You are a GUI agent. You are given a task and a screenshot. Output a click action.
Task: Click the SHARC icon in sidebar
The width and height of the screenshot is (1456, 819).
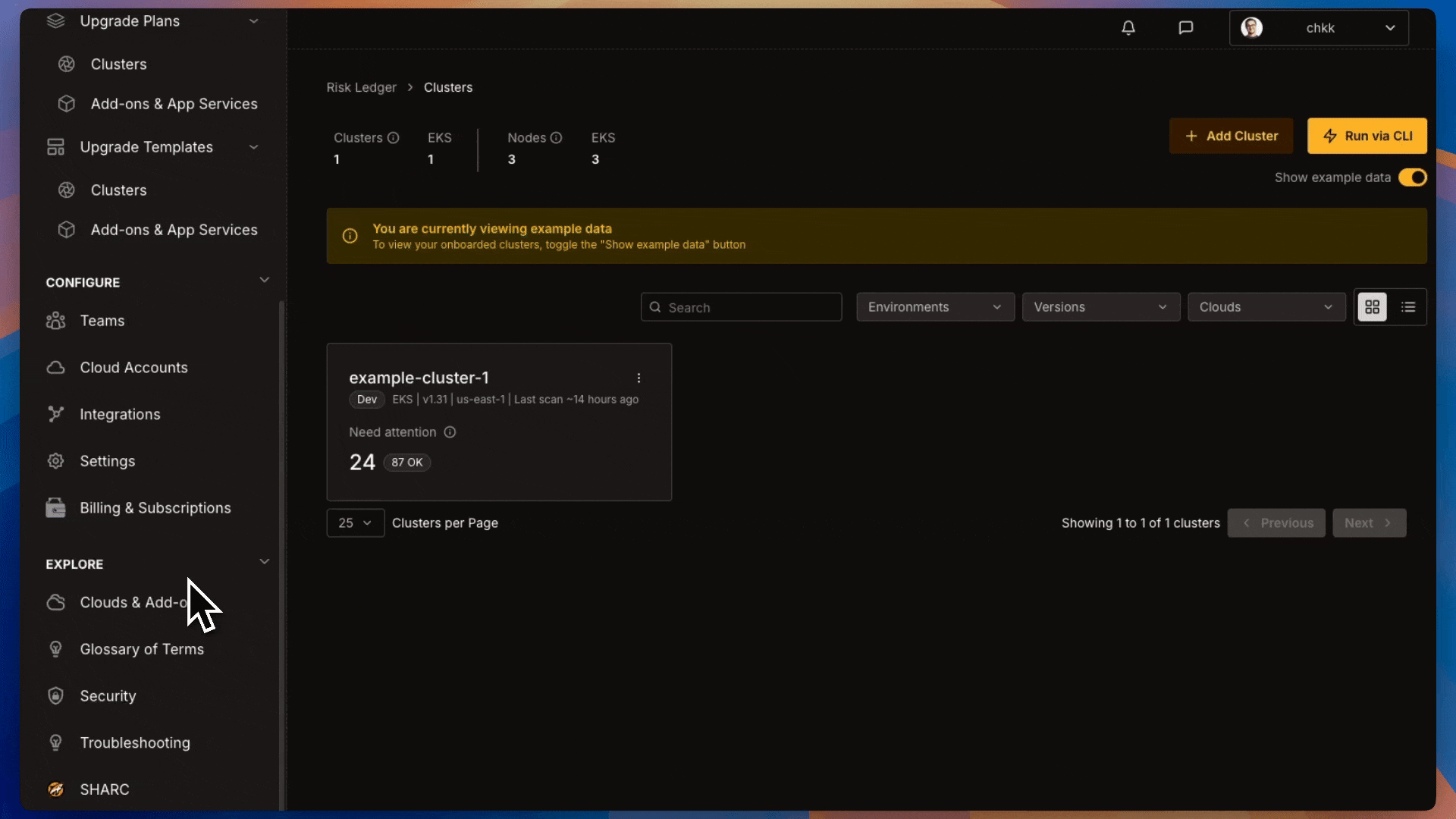[55, 789]
